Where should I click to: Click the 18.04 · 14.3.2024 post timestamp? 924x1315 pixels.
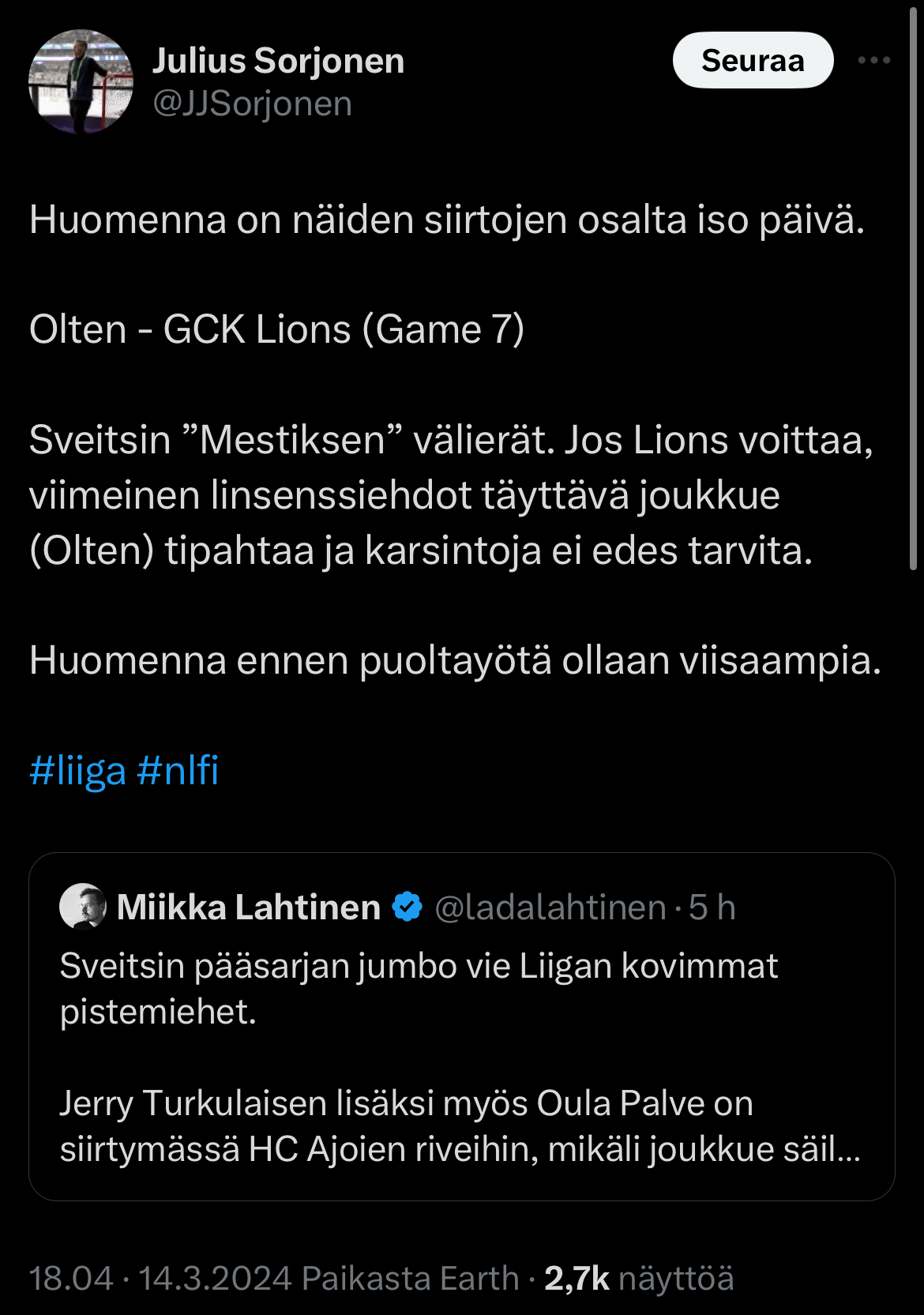point(160,1278)
